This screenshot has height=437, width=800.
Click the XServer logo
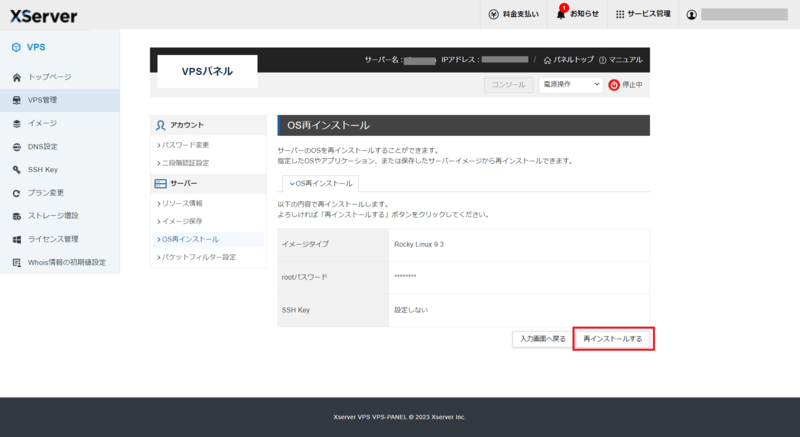tap(43, 16)
